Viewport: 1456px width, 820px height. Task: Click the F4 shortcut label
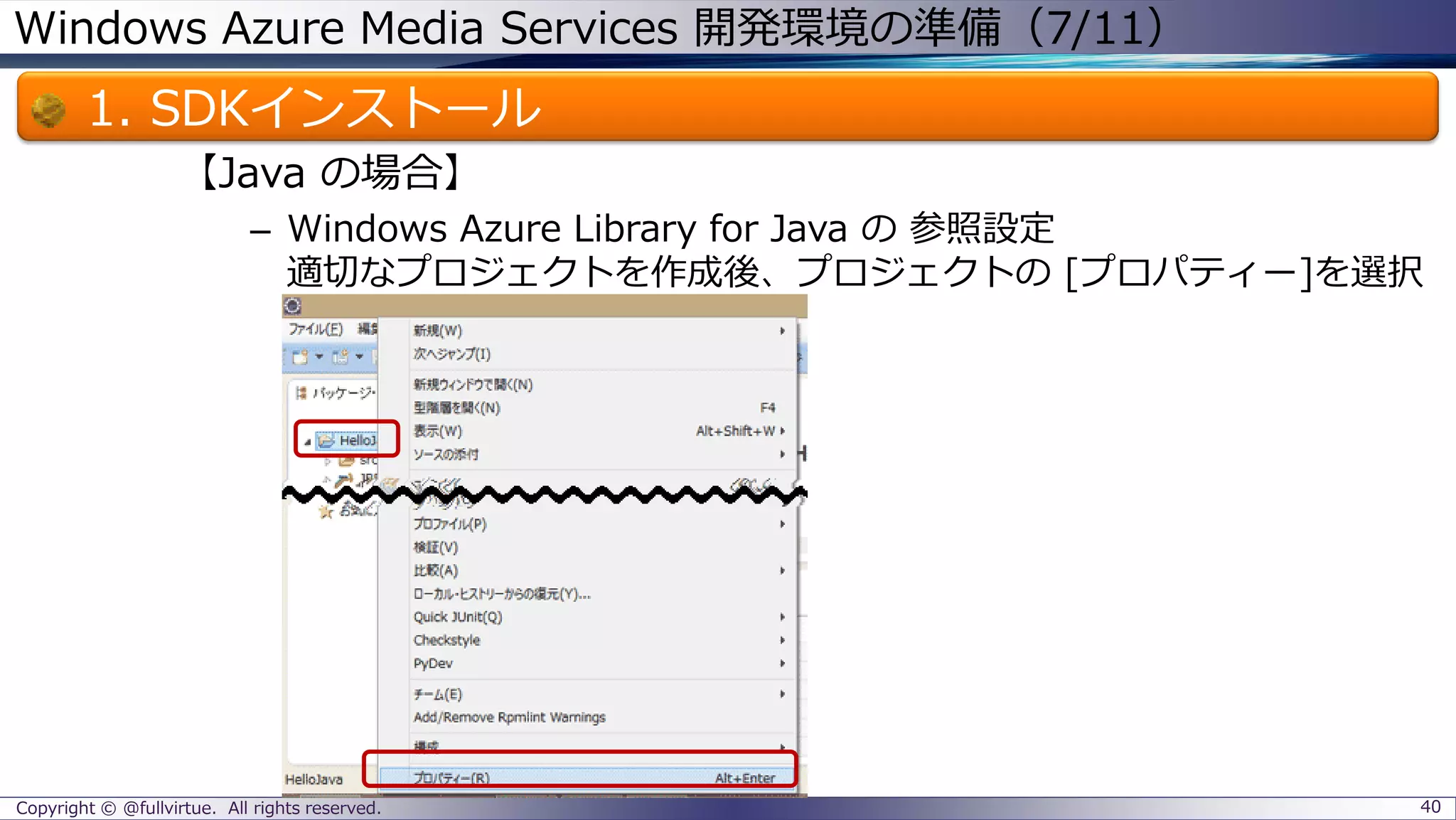(x=768, y=408)
